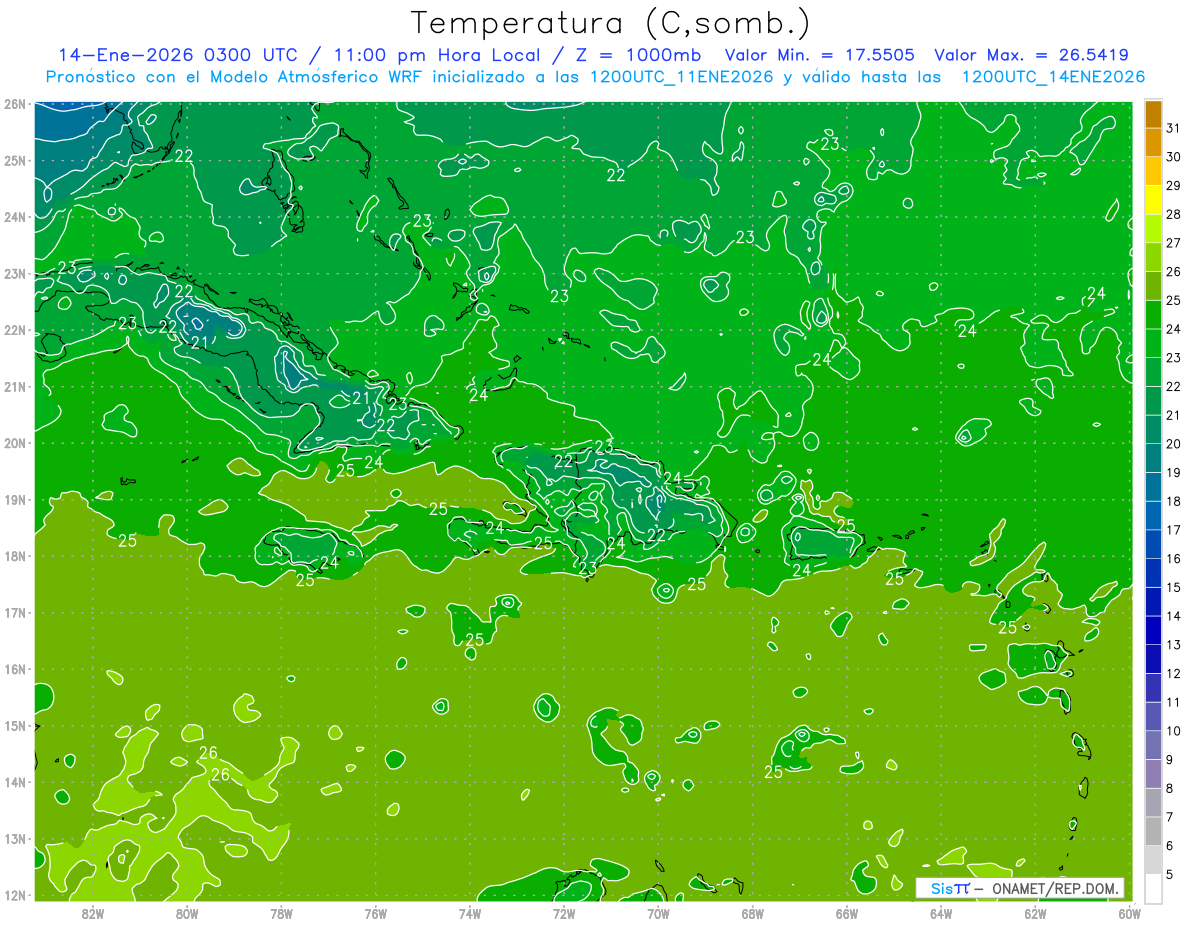The height and width of the screenshot is (927, 1200).
Task: Click the '60W' longitude axis label
Action: [x=1129, y=912]
